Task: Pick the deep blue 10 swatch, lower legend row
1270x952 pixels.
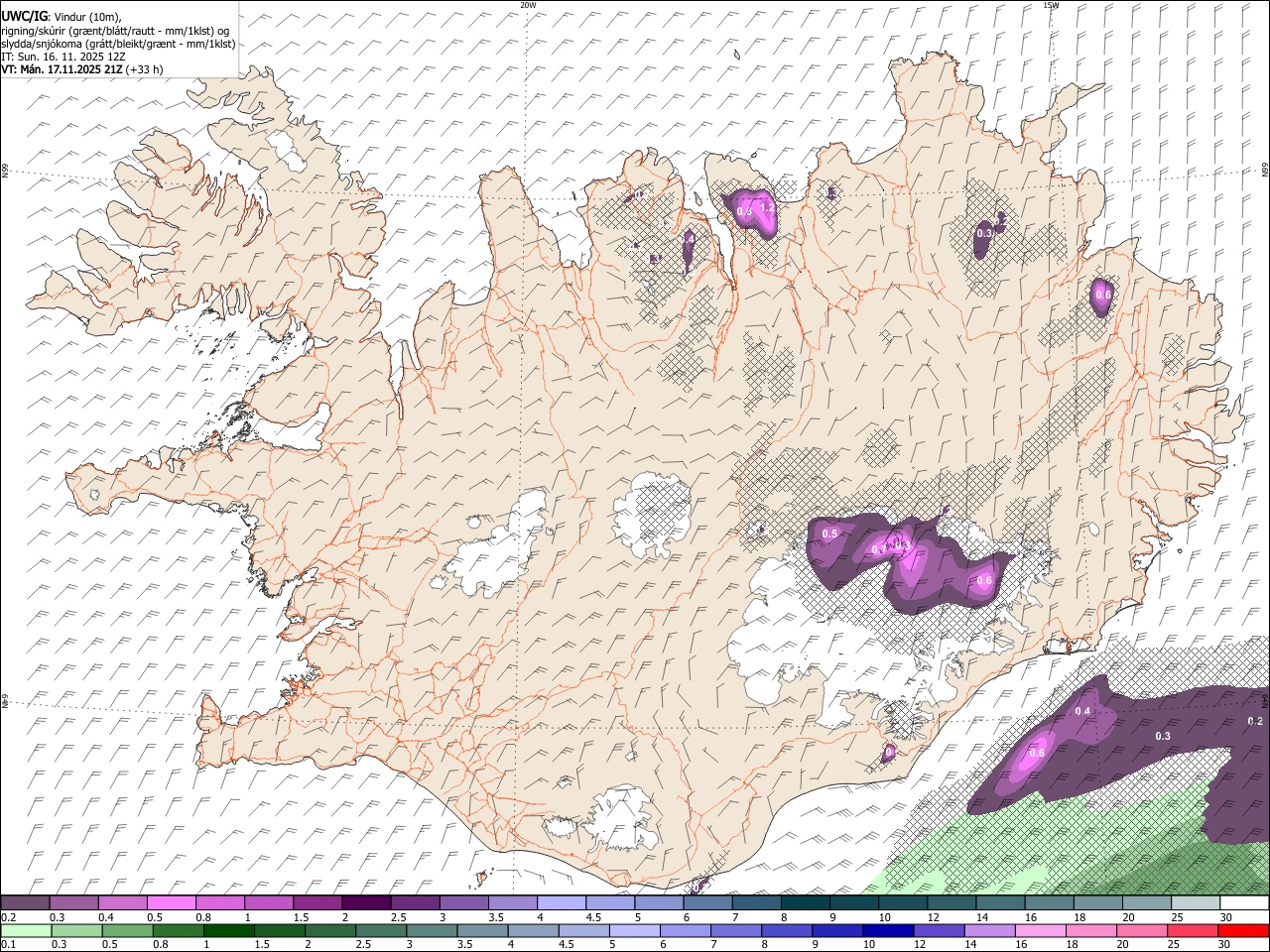Action: coord(888,930)
